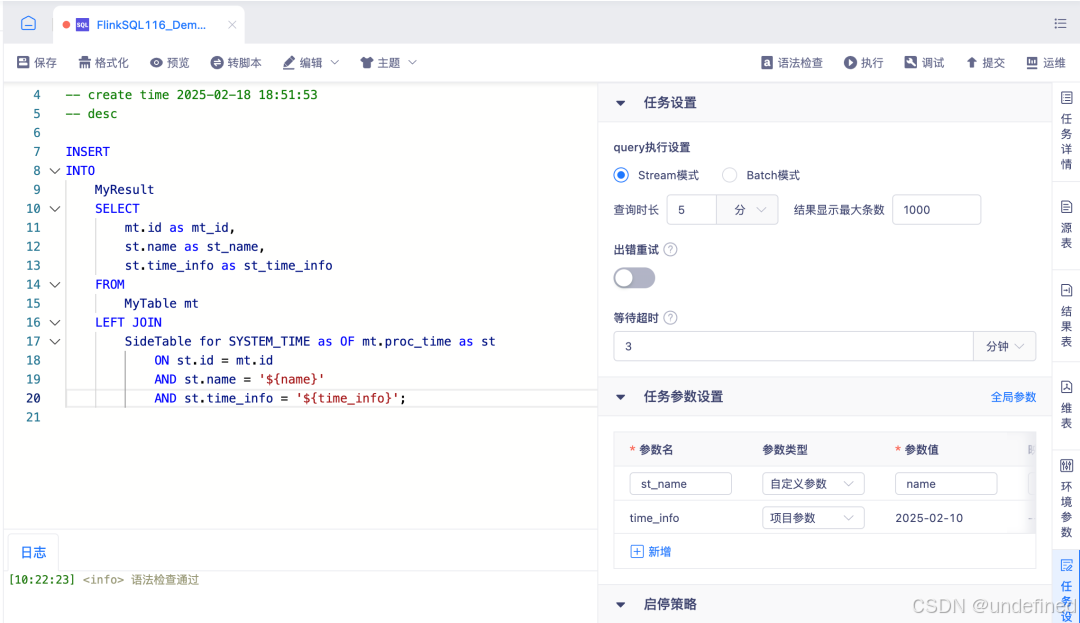
Task: Place cursor on '${name}' text
Action: click(x=292, y=379)
